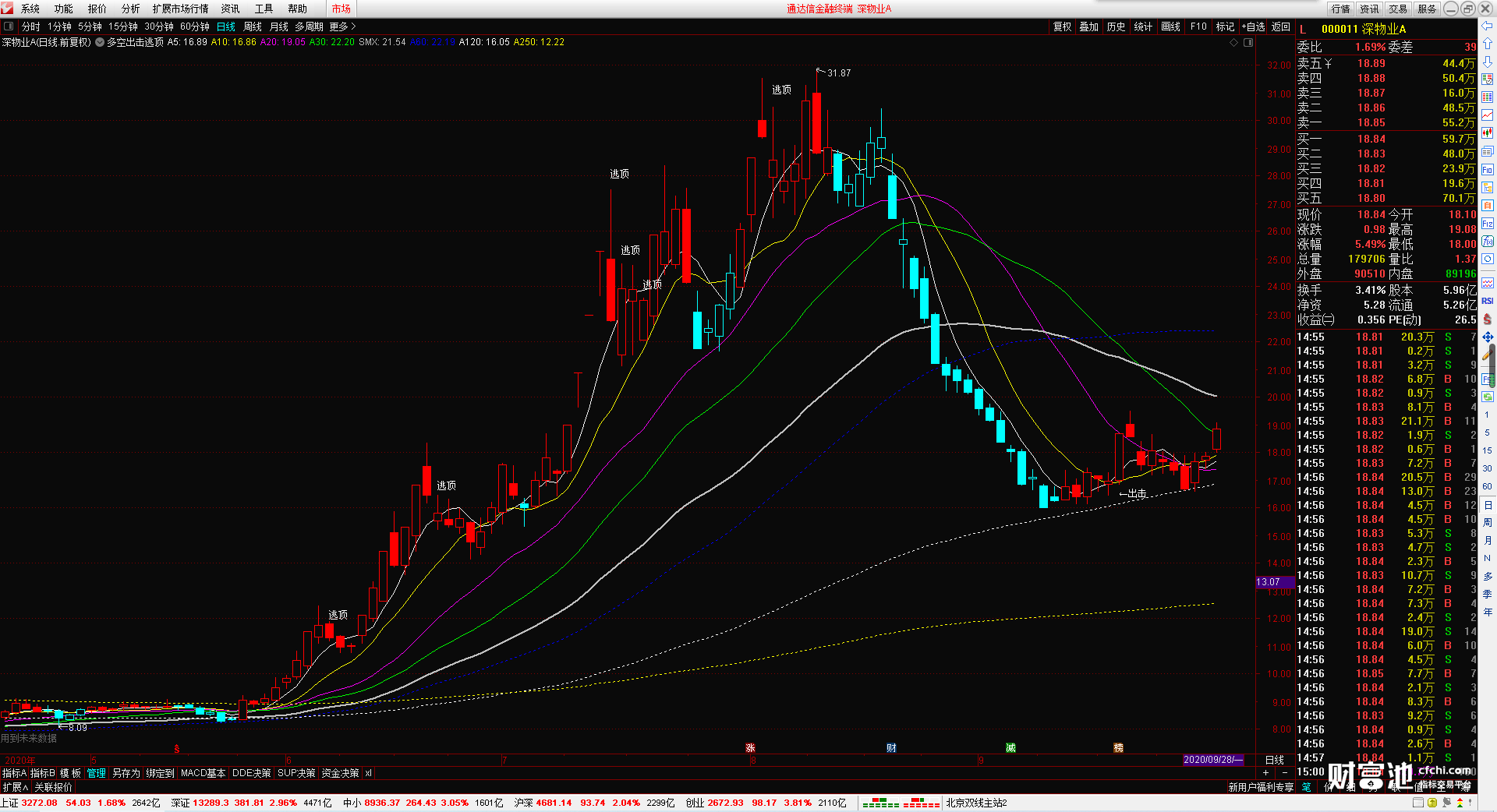Image resolution: width=1497 pixels, height=812 pixels.
Task: Click the small window icon left of 分时
Action: click(9, 26)
